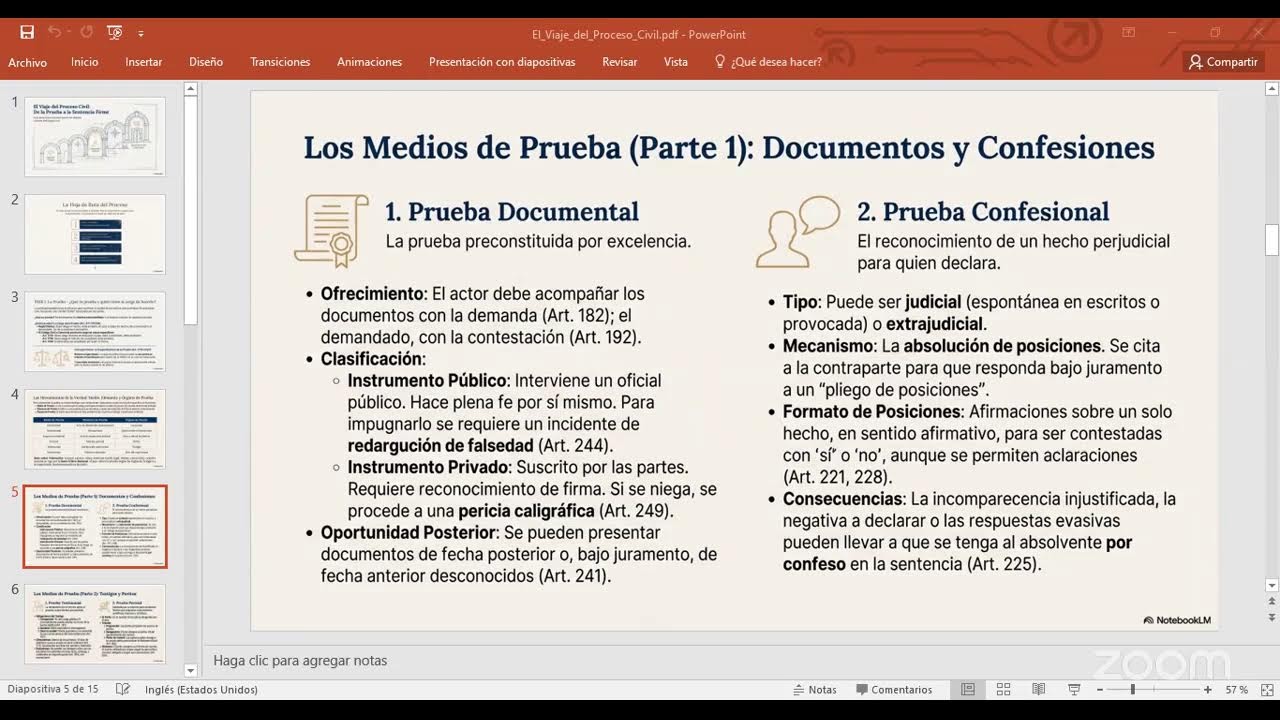Undo the last action
Image resolution: width=1280 pixels, height=720 pixels.
(x=53, y=33)
